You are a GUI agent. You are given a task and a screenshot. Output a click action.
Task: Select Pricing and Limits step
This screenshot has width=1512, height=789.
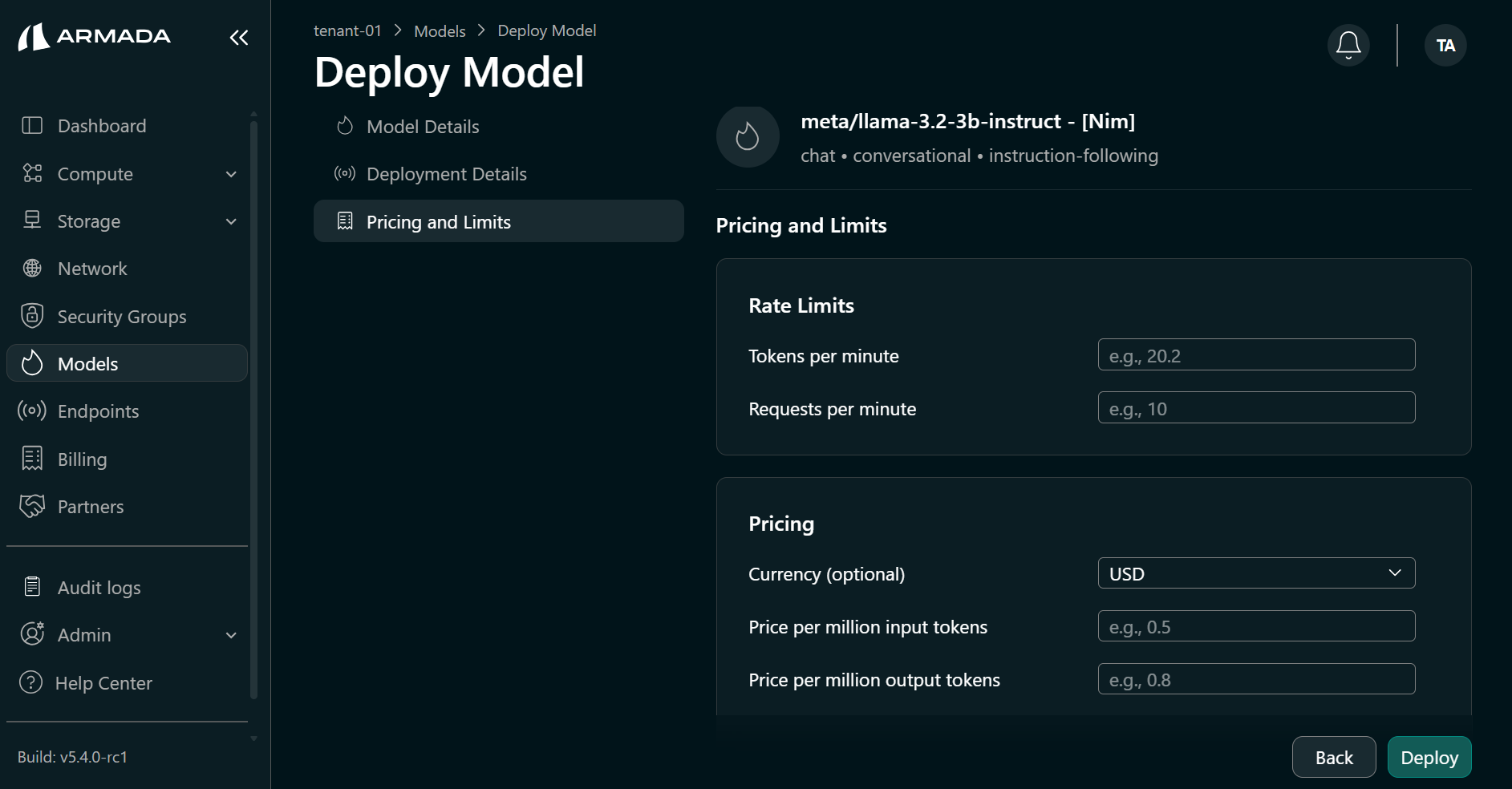point(498,221)
